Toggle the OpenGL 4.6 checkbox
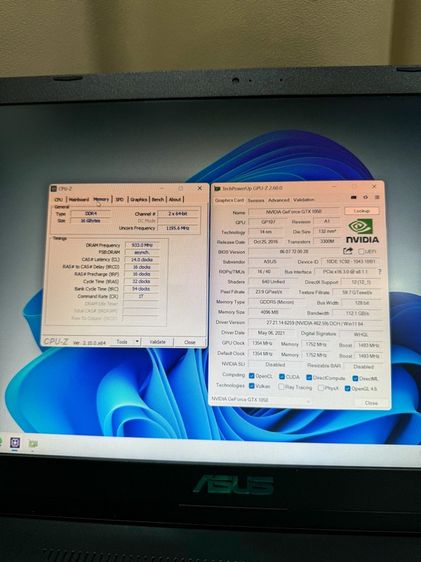 click(347, 389)
